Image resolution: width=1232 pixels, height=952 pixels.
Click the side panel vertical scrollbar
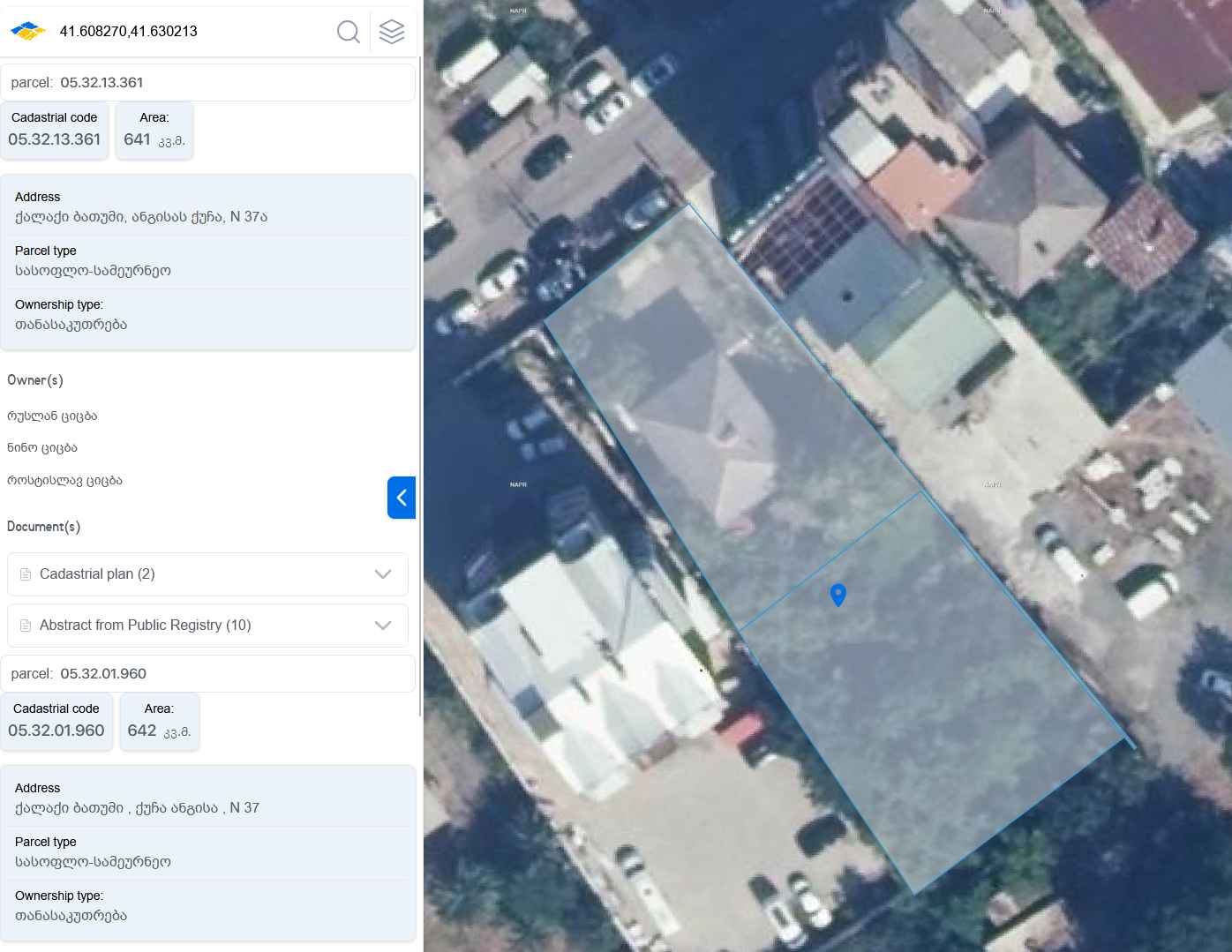(x=420, y=353)
